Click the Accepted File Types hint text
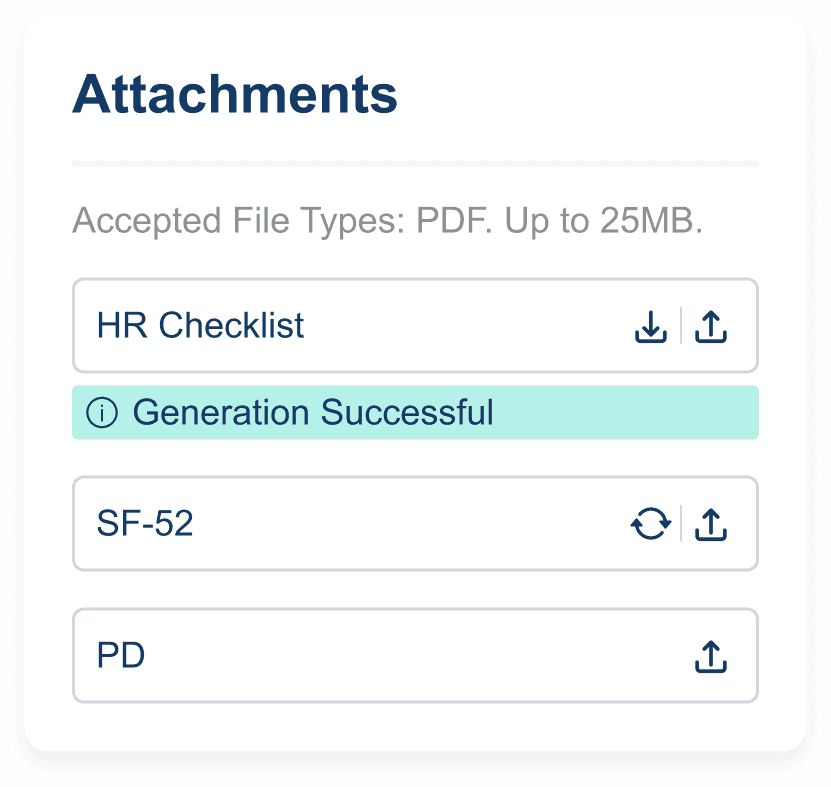The width and height of the screenshot is (831, 787). click(x=387, y=220)
